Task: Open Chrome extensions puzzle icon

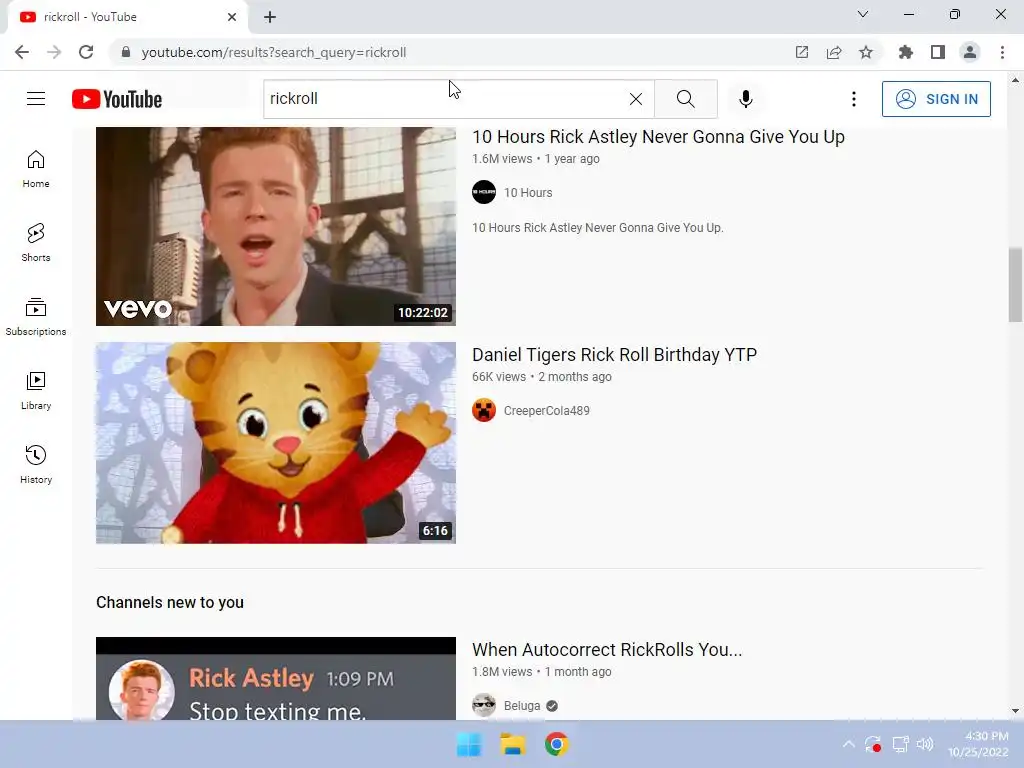Action: [905, 52]
